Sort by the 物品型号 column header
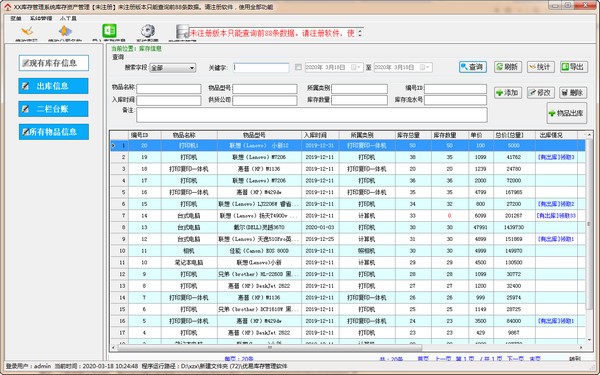The width and height of the screenshot is (600, 375). [x=259, y=135]
